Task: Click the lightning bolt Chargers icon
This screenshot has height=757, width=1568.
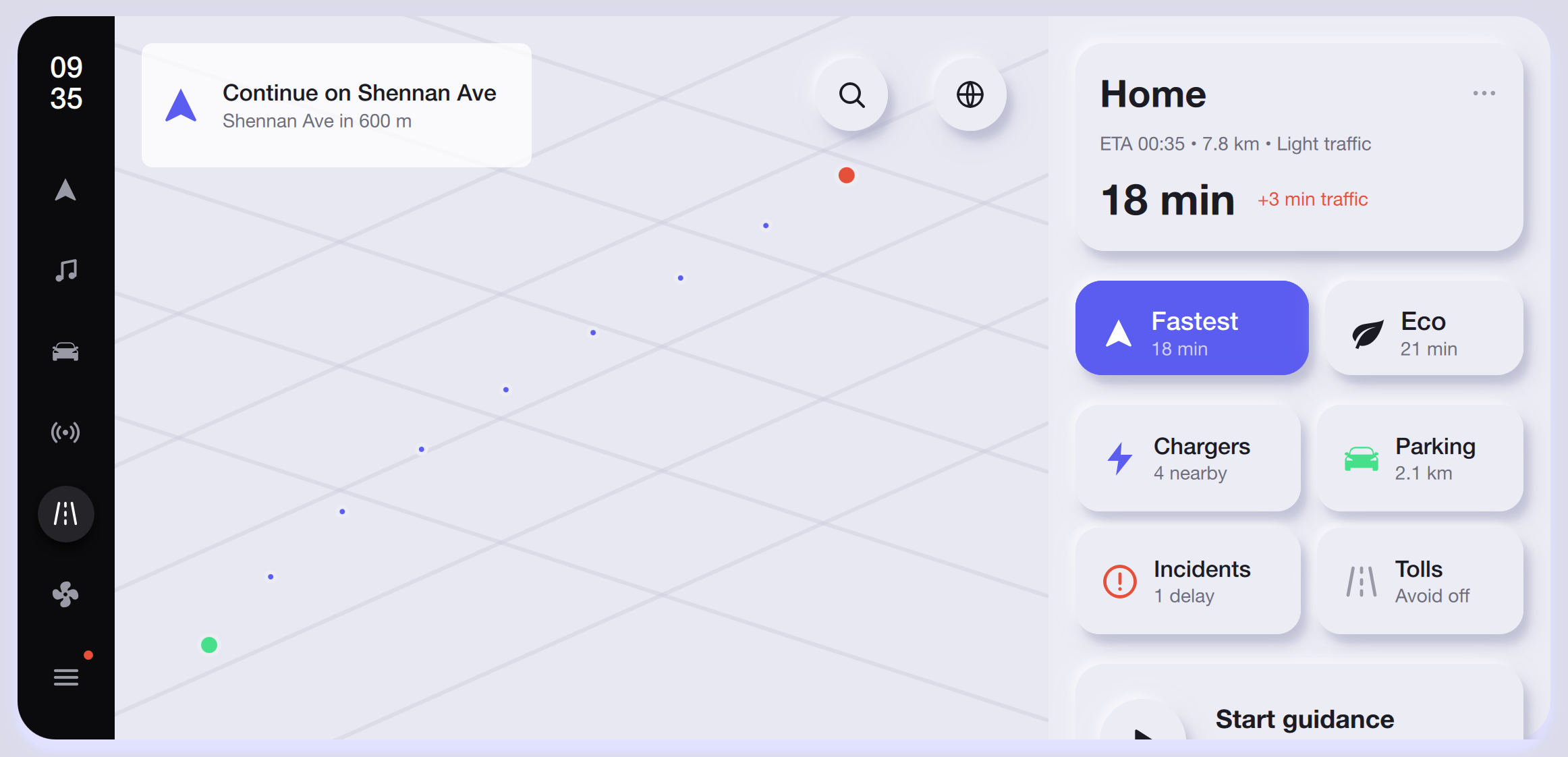Action: tap(1120, 459)
